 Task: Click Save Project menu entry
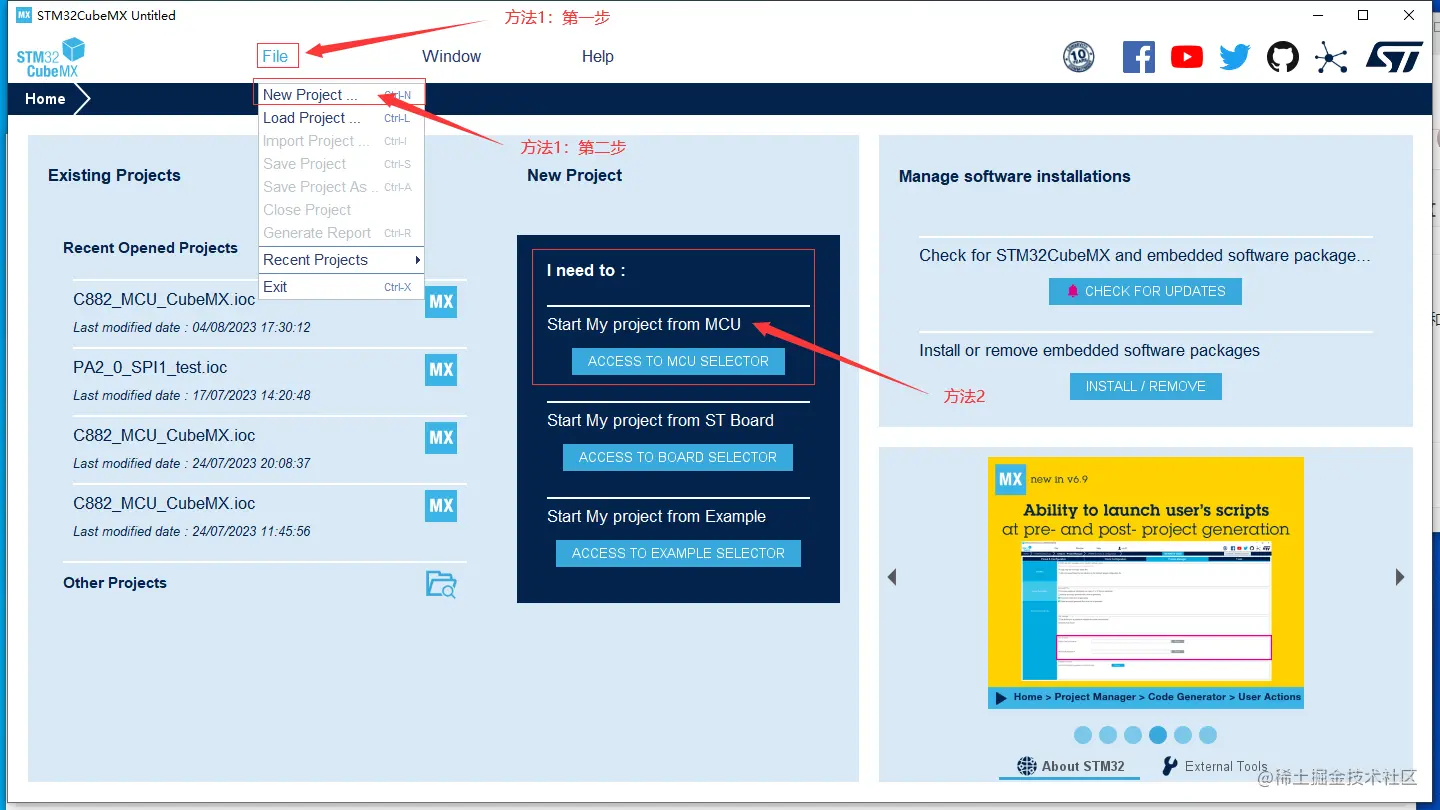point(341,164)
